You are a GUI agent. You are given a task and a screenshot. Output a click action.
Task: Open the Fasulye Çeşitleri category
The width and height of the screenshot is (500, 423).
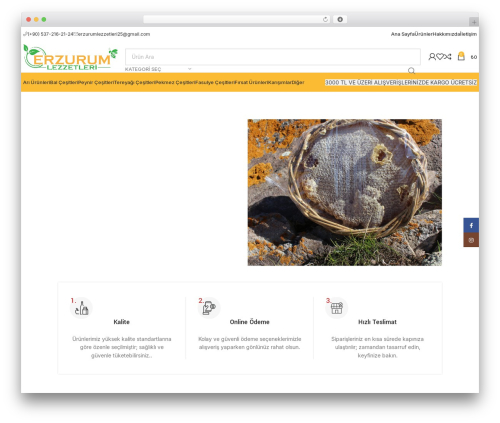click(214, 82)
